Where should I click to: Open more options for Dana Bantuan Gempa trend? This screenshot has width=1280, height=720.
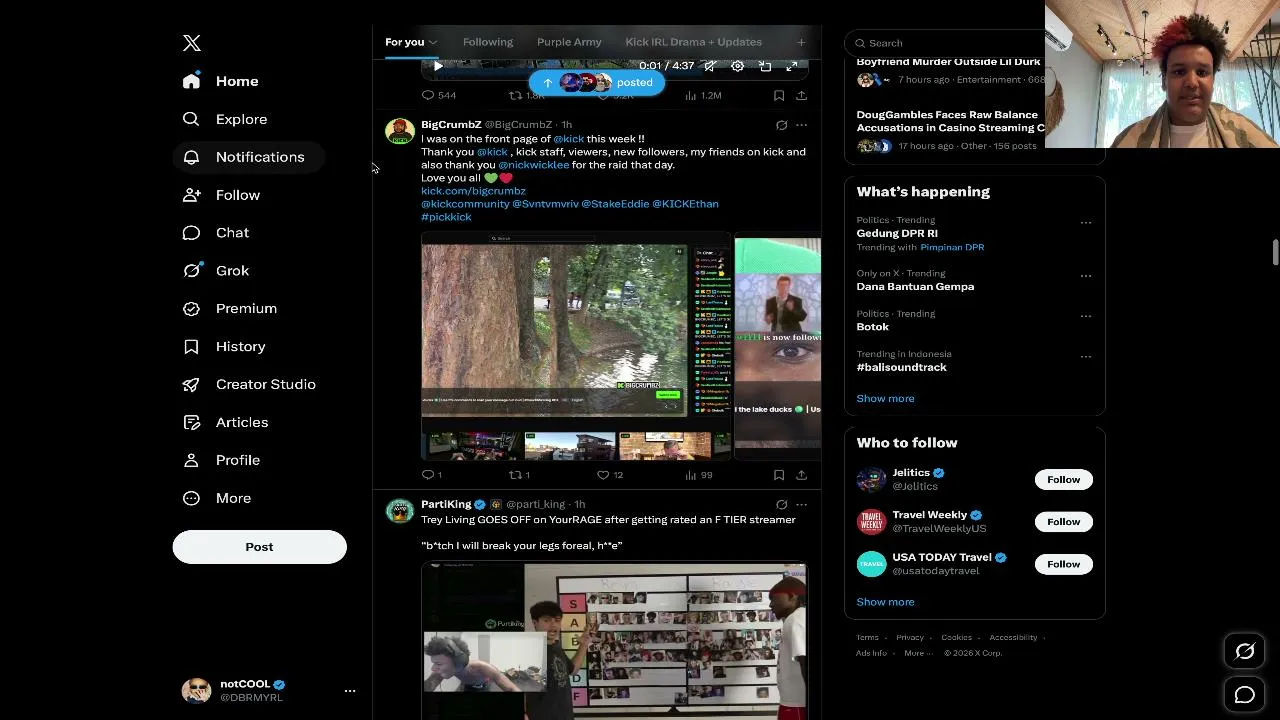click(x=1086, y=276)
